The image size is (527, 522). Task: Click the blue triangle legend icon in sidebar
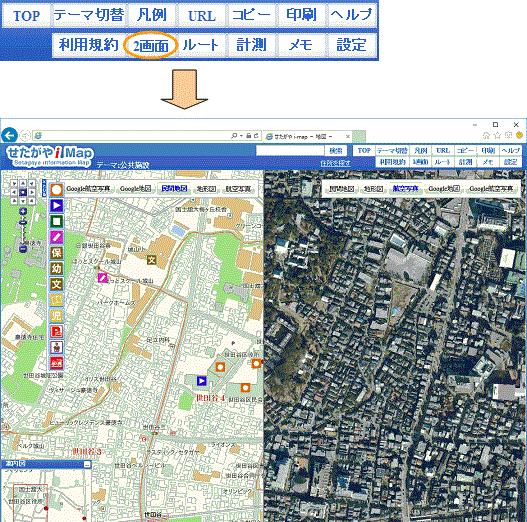(56, 205)
